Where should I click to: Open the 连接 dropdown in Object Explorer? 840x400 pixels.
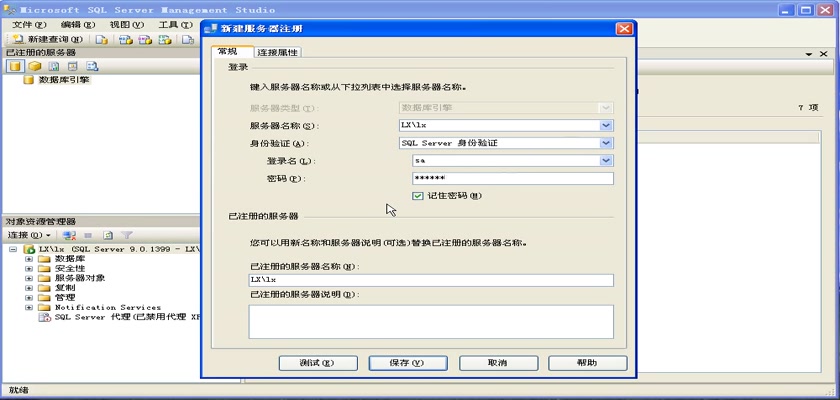[29, 235]
